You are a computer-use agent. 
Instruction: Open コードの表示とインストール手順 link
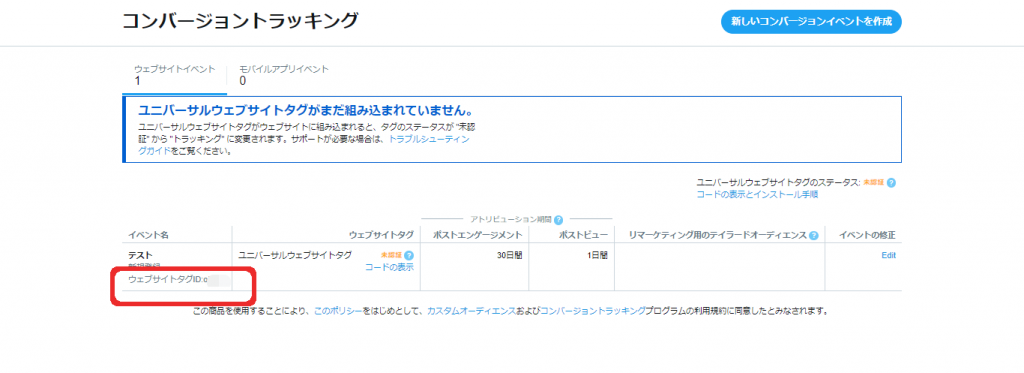point(758,195)
